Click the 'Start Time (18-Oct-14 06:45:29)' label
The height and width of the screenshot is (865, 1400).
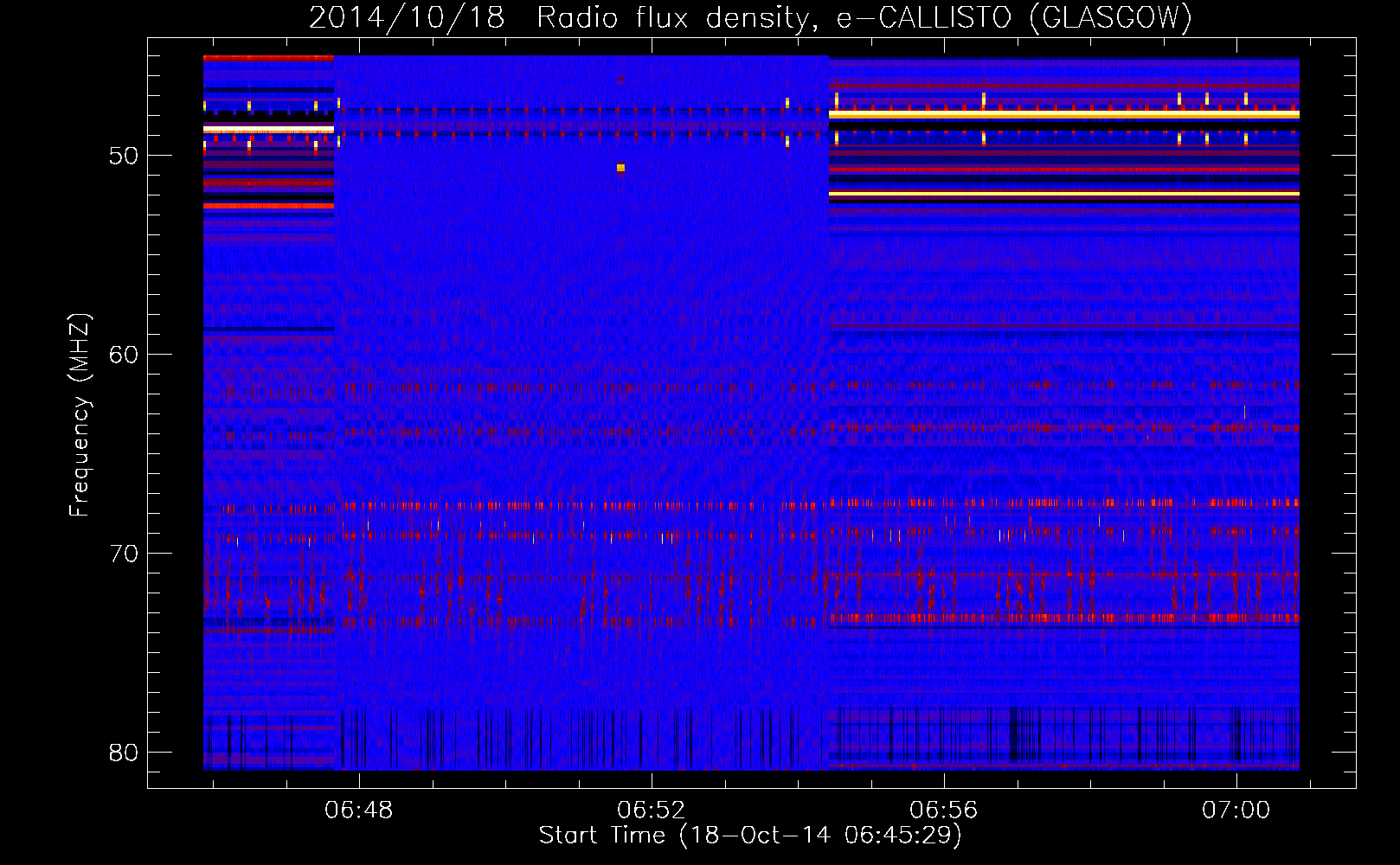click(x=750, y=836)
